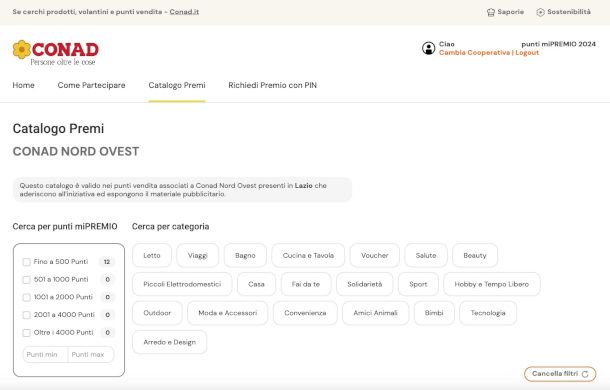Screen dimensions: 610x390
Task: Click the Sostenibilità plus circle icon
Action: (x=540, y=12)
